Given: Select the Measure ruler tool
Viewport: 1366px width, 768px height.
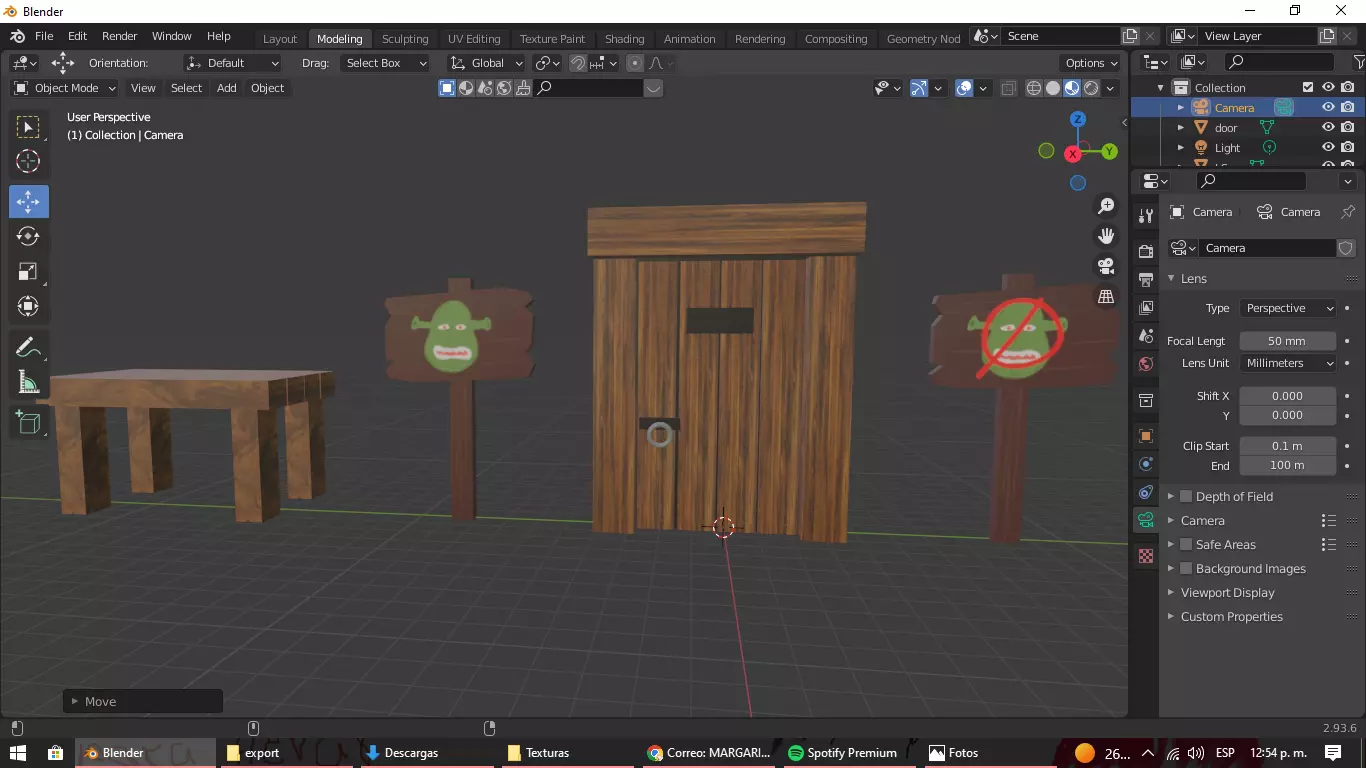Looking at the screenshot, I should [x=29, y=382].
